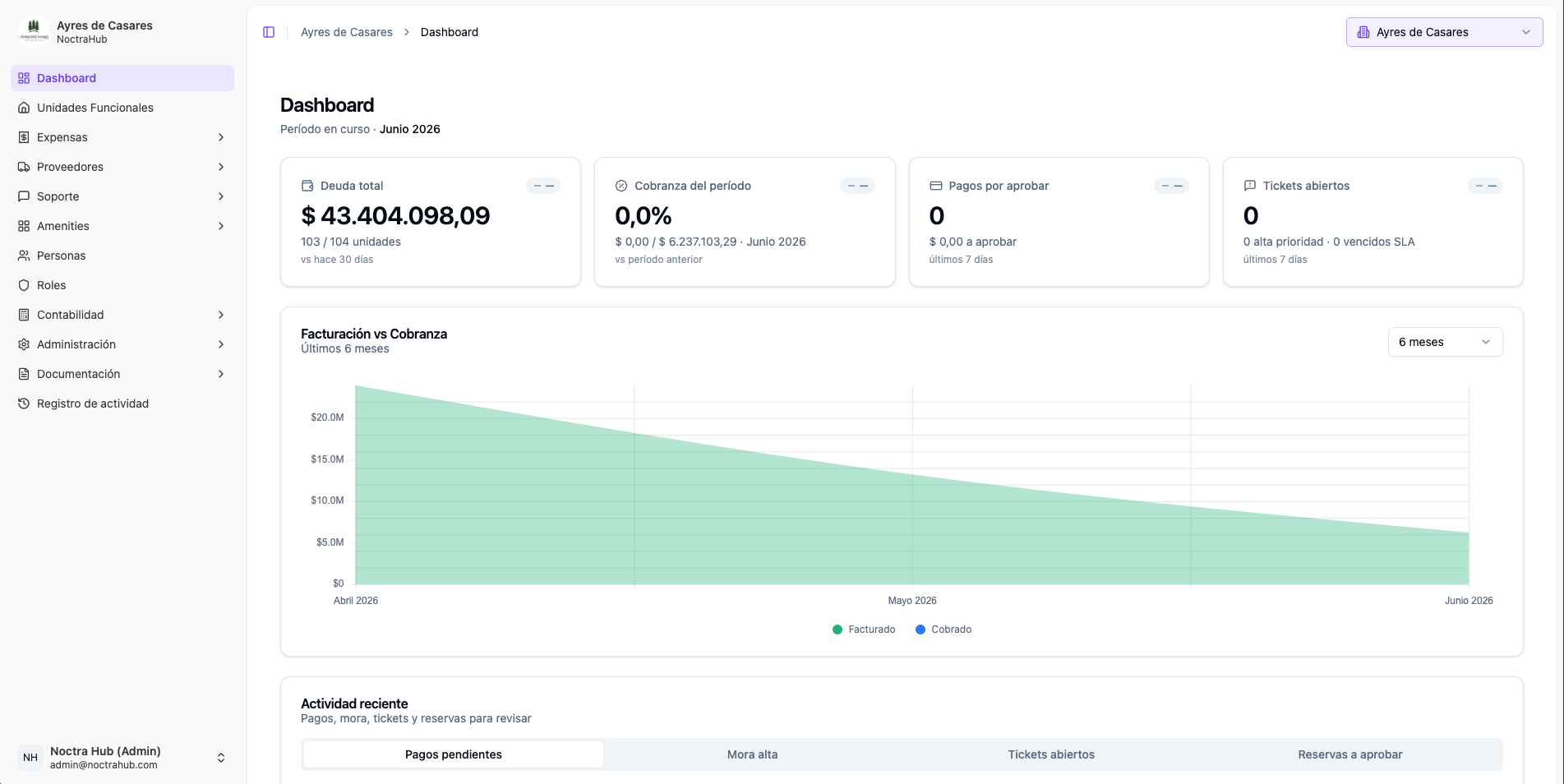Screen dimensions: 1564x784
Task: Select the Pagos pendientes tab
Action: point(454,754)
